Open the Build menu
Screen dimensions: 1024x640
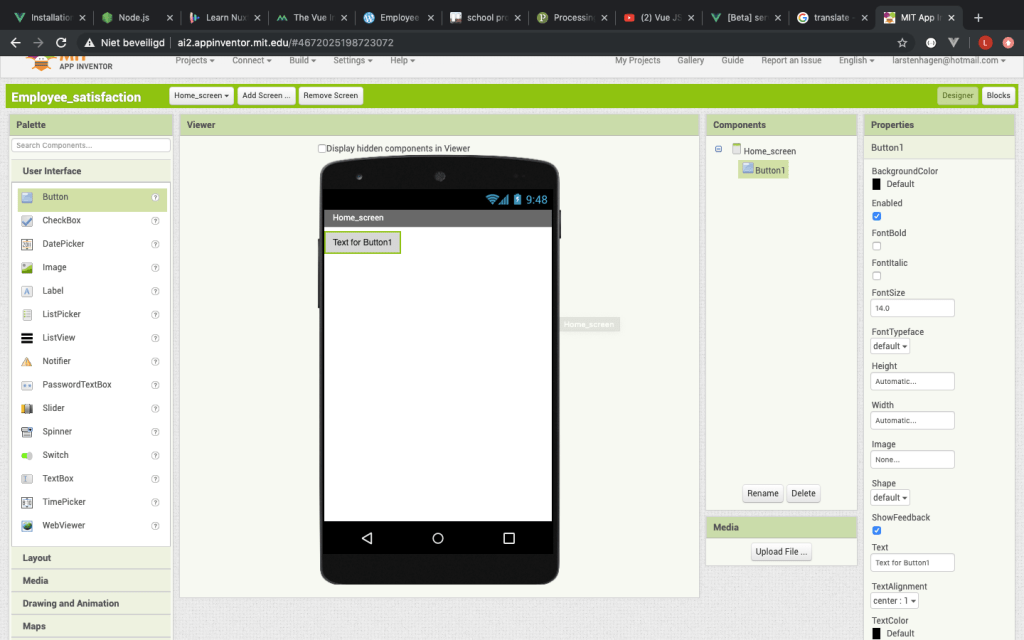click(302, 60)
